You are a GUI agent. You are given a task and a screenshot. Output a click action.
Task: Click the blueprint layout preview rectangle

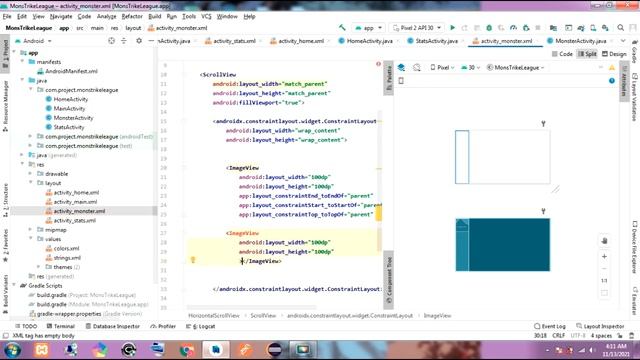503,244
